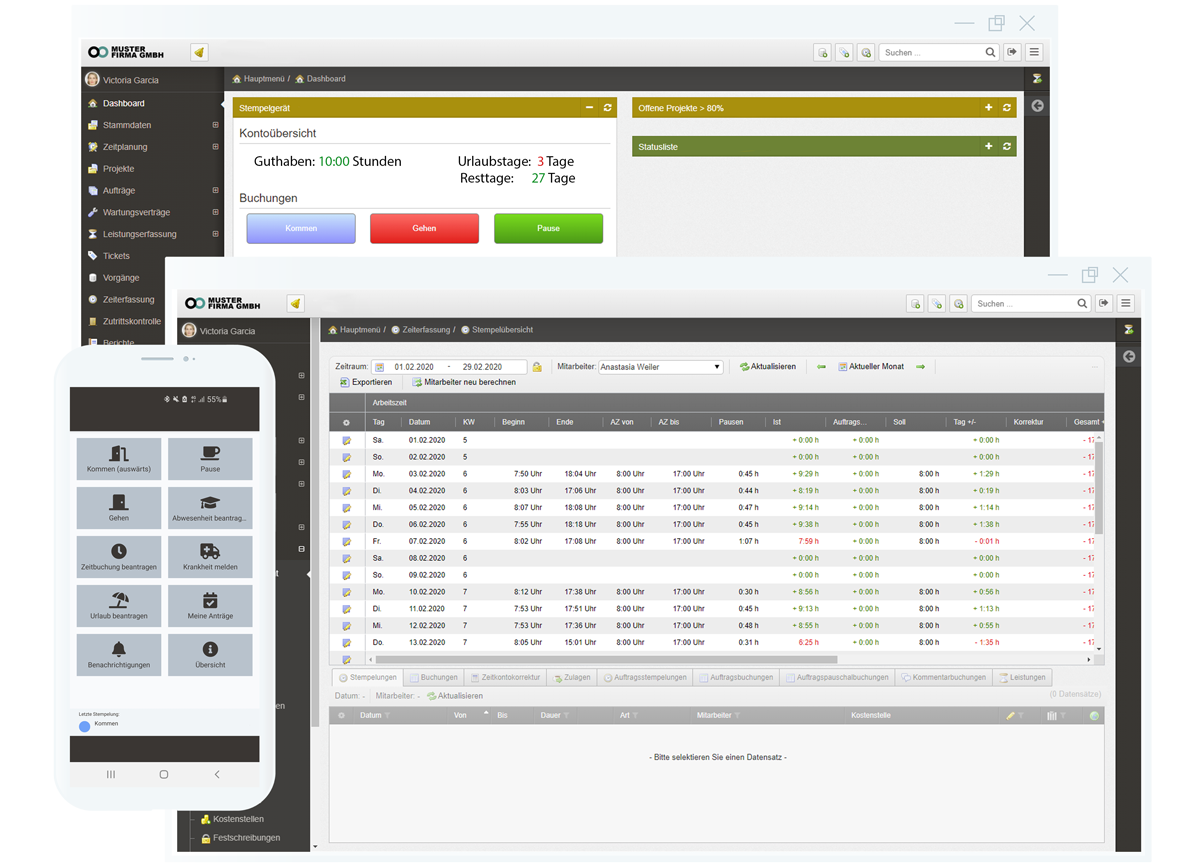Click the green next-month arrow icon
The height and width of the screenshot is (867, 1200).
pyautogui.click(x=920, y=367)
